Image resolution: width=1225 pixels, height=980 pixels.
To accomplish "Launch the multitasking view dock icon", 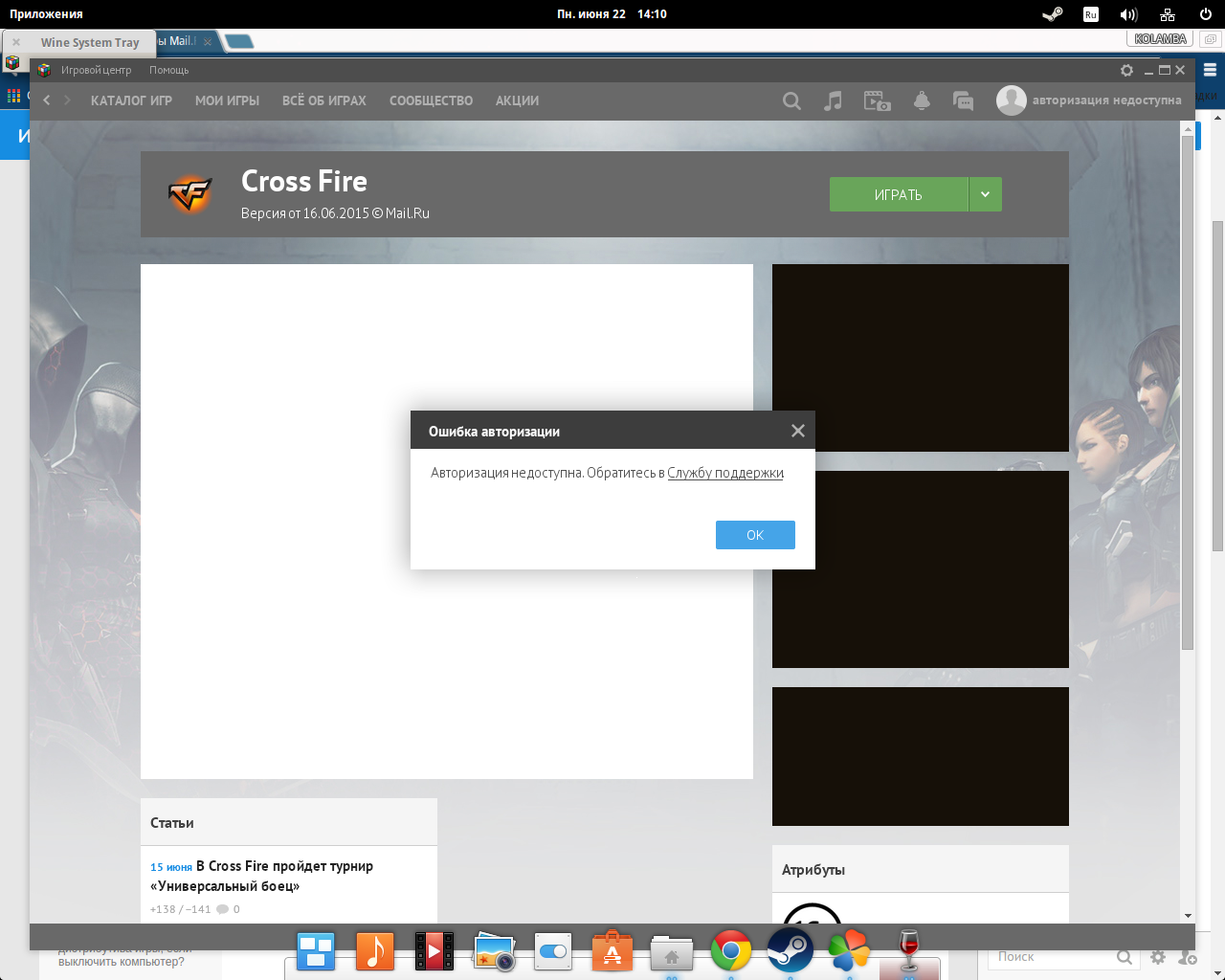I will tap(316, 951).
